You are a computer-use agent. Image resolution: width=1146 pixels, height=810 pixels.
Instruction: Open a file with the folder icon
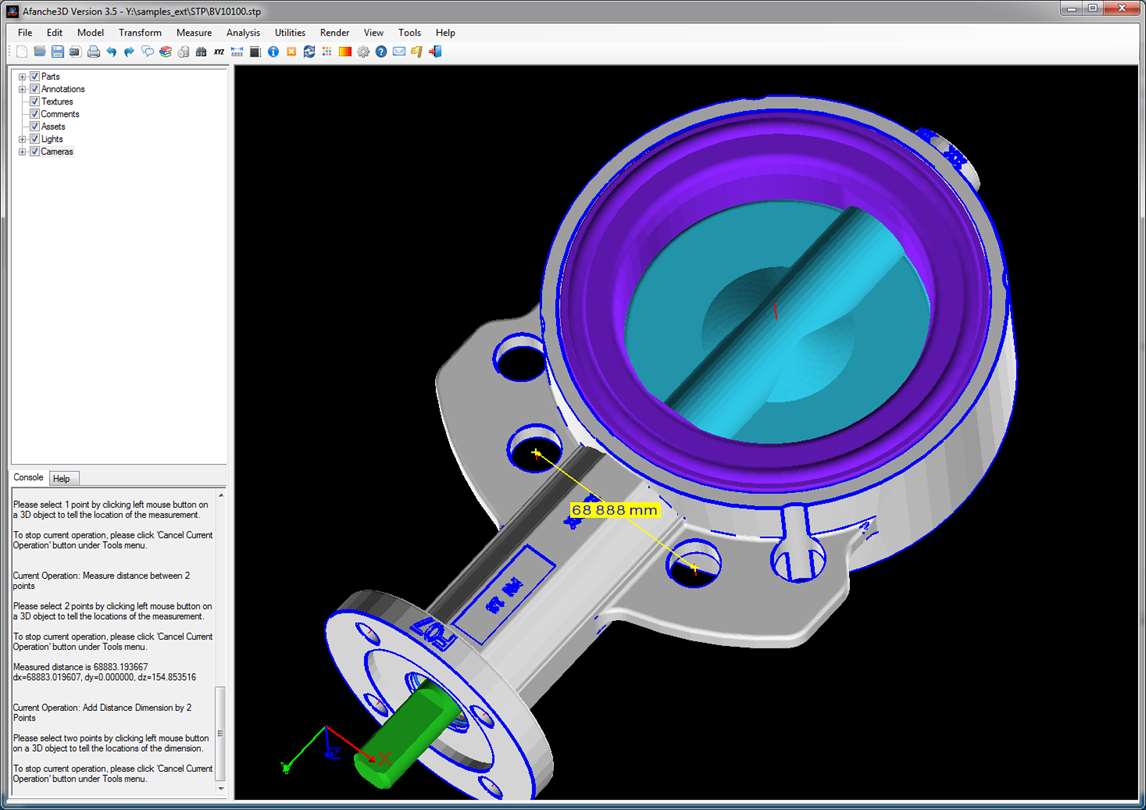[39, 51]
